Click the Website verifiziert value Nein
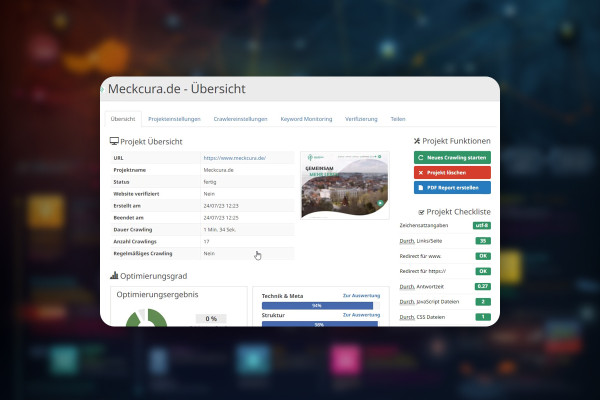This screenshot has height=400, width=600. tap(209, 194)
